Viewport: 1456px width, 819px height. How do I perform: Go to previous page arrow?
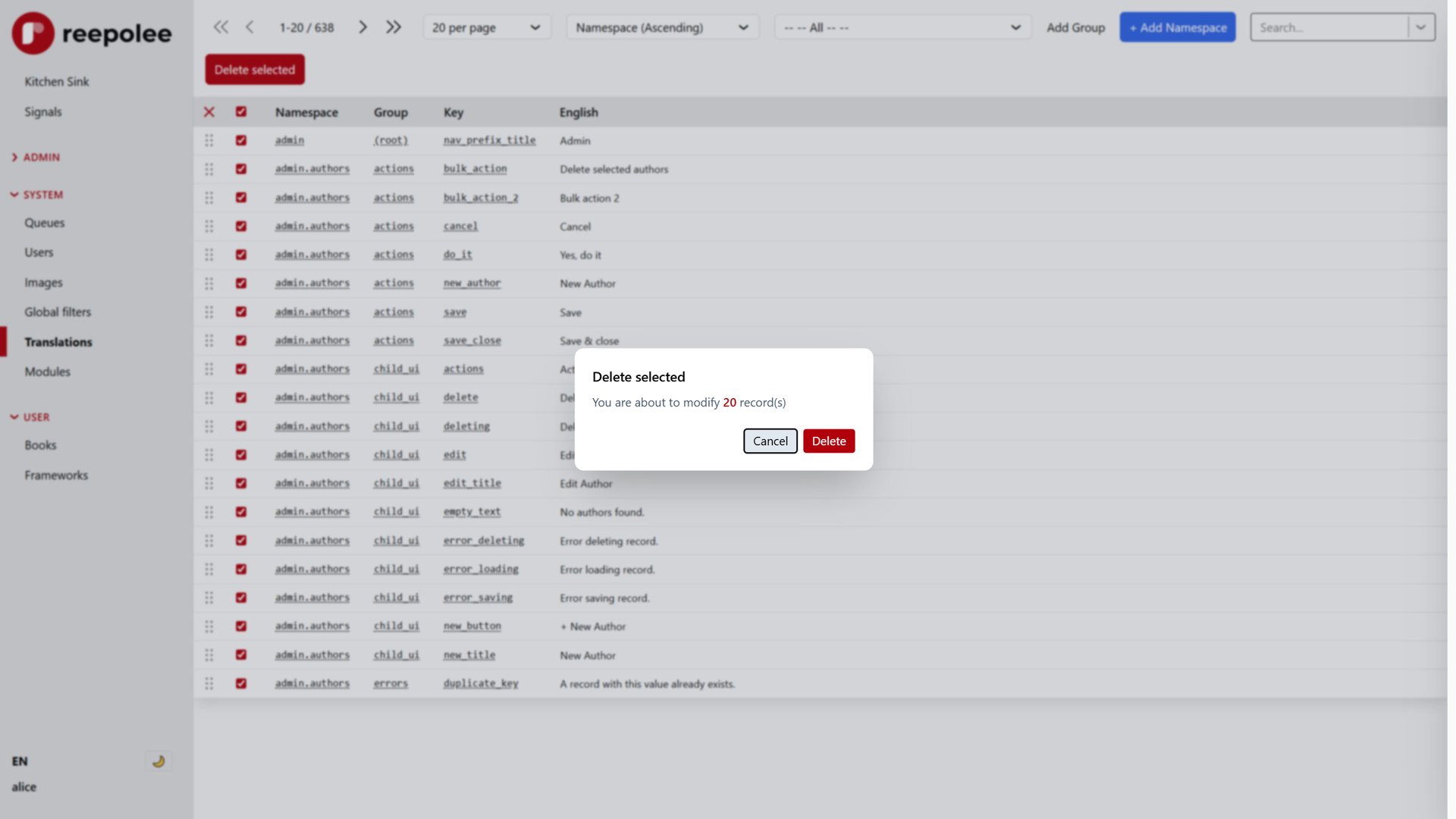pyautogui.click(x=249, y=27)
